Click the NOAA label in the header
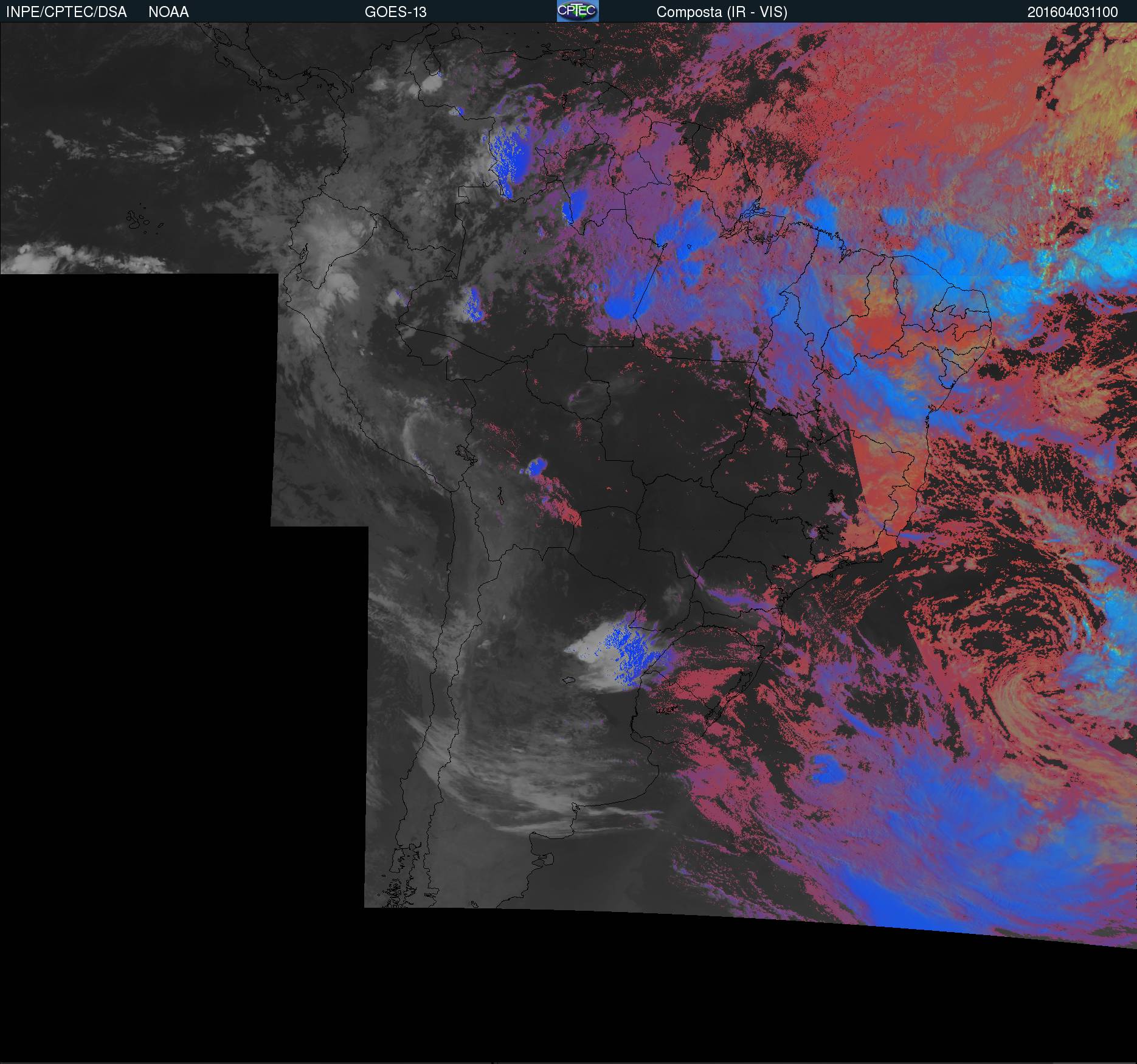The image size is (1137, 1064). click(168, 12)
